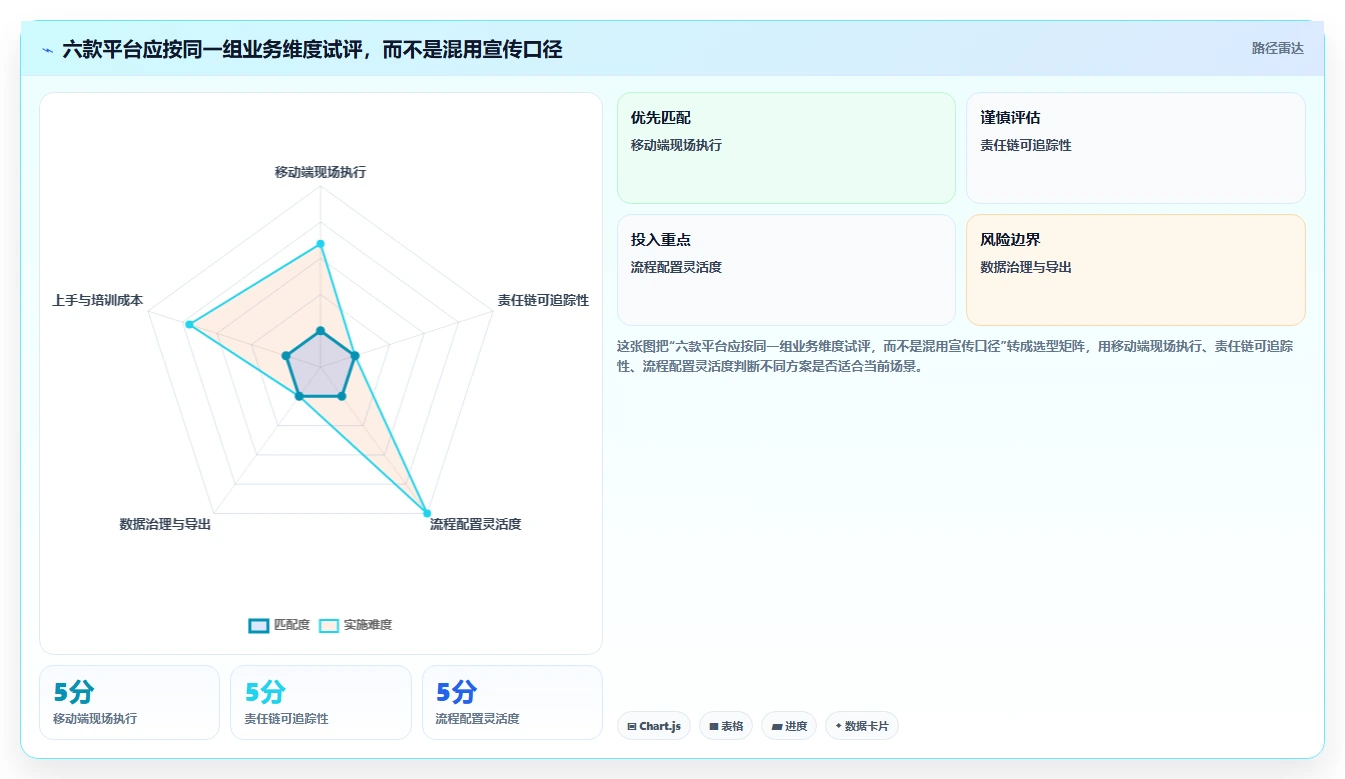Screen dimensions: 1345x779
Task: Click 实施难度 data point at 流程配置灵活度 vertex
Action: coord(427,513)
